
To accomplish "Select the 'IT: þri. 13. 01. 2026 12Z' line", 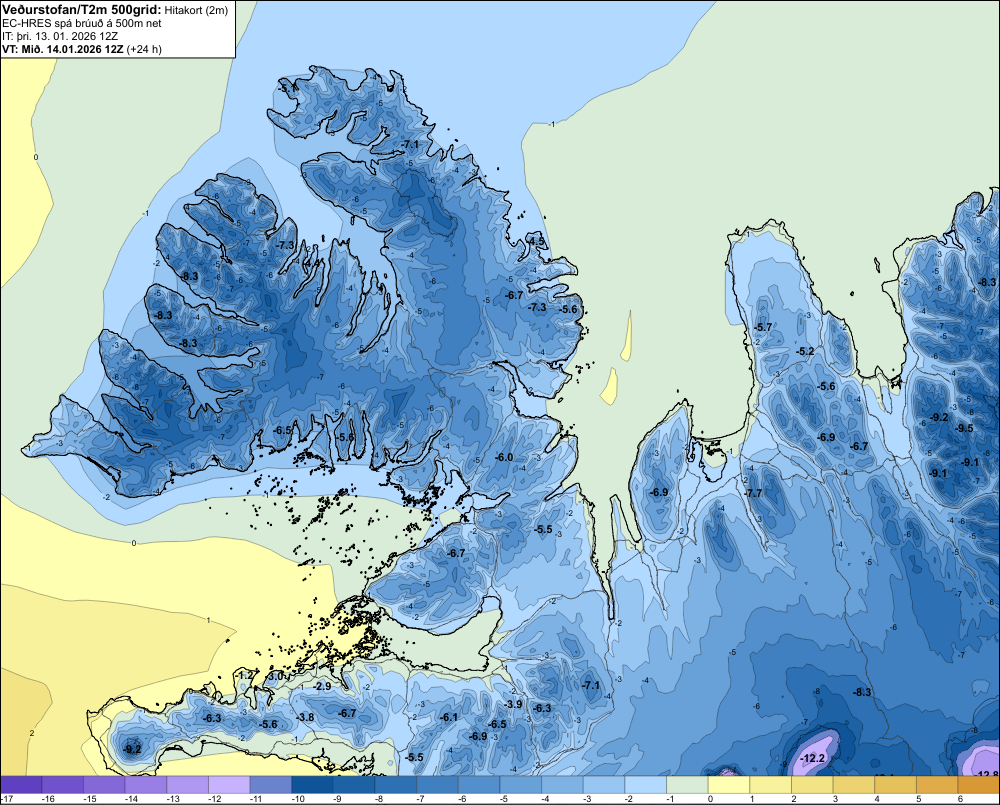I will click(x=60, y=36).
